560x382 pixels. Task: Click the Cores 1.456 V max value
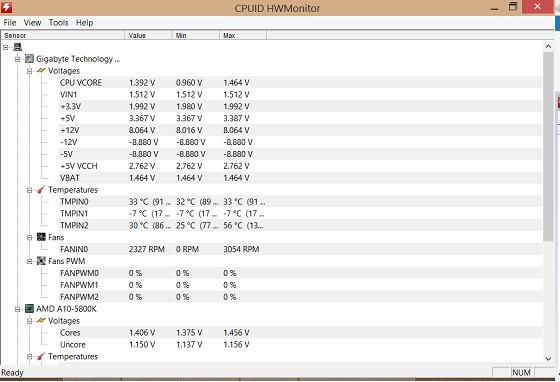236,332
